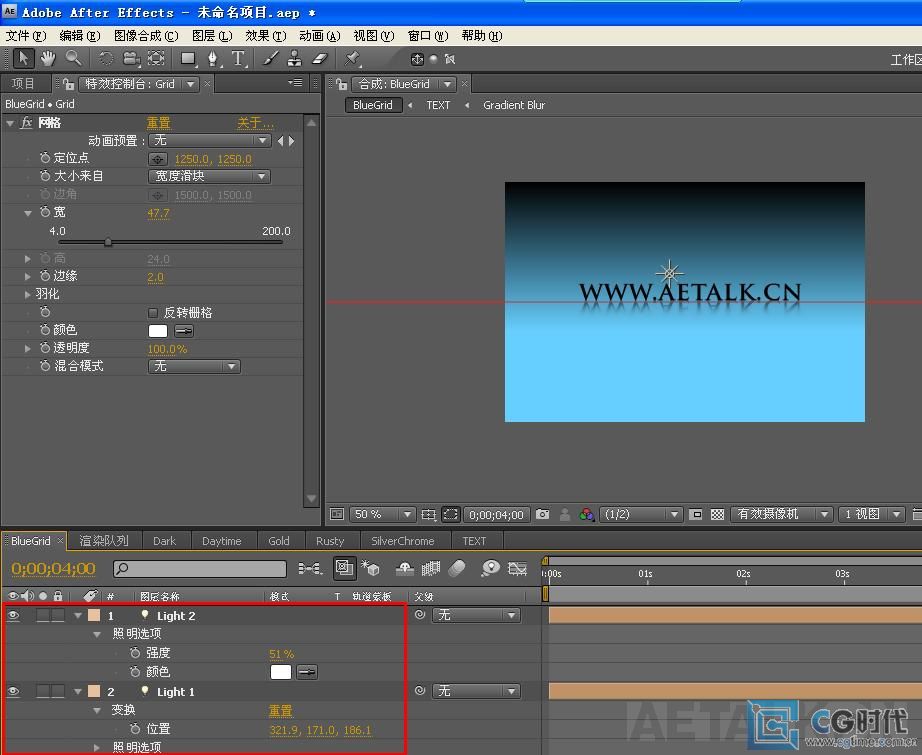Select the Pan Behind tool

156,58
